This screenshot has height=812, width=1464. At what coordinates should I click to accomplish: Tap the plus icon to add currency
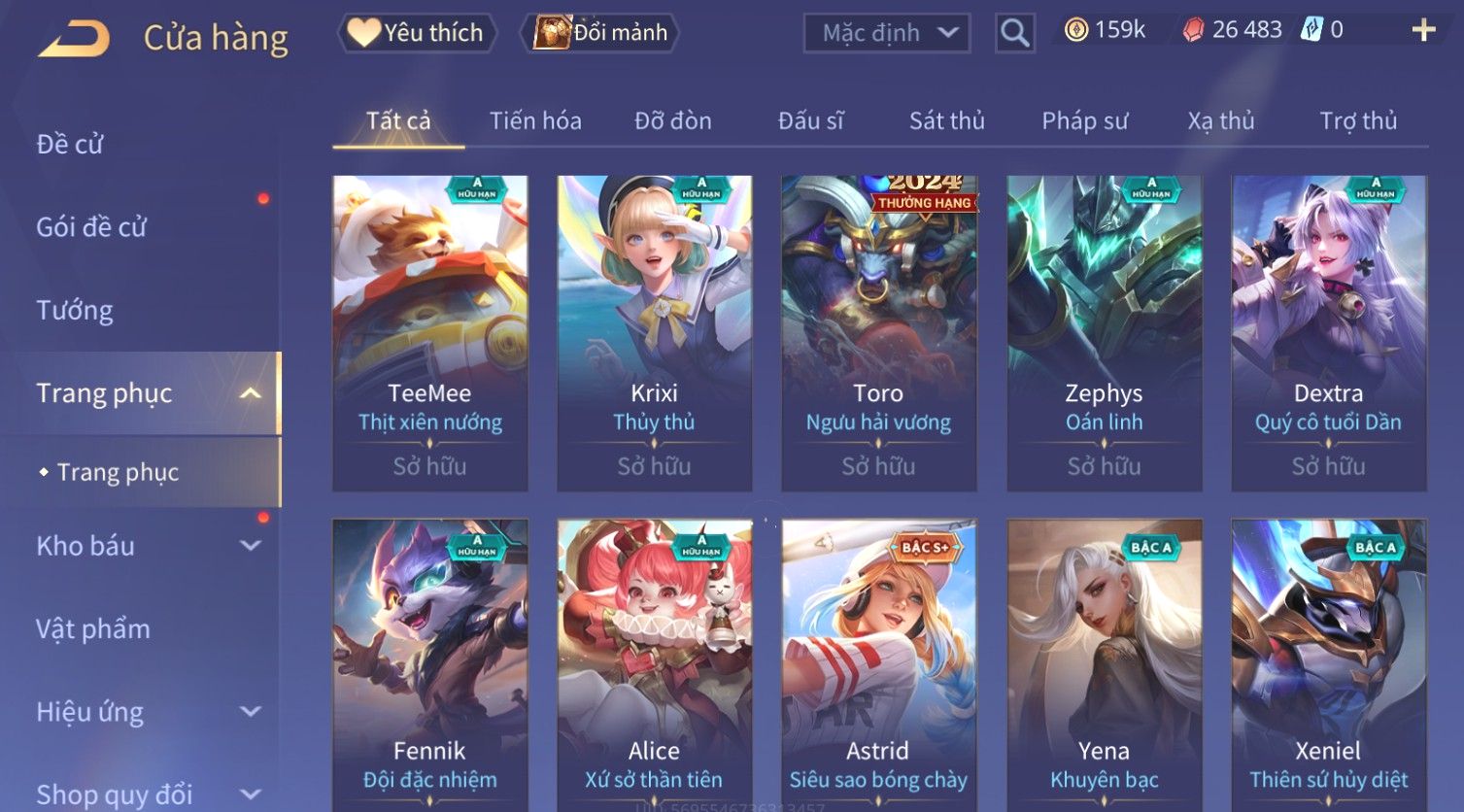click(x=1423, y=30)
